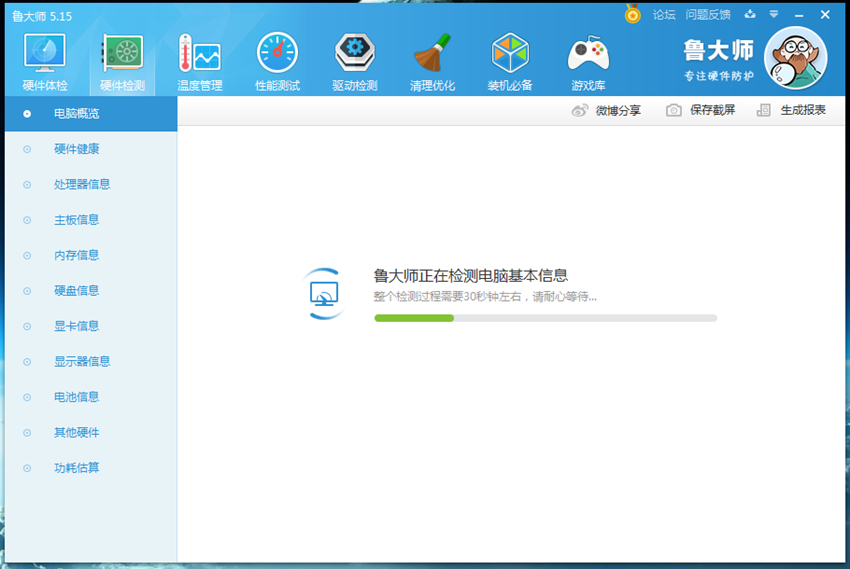
Task: Open 硬件体检 hardware checkup icon
Action: [x=45, y=52]
